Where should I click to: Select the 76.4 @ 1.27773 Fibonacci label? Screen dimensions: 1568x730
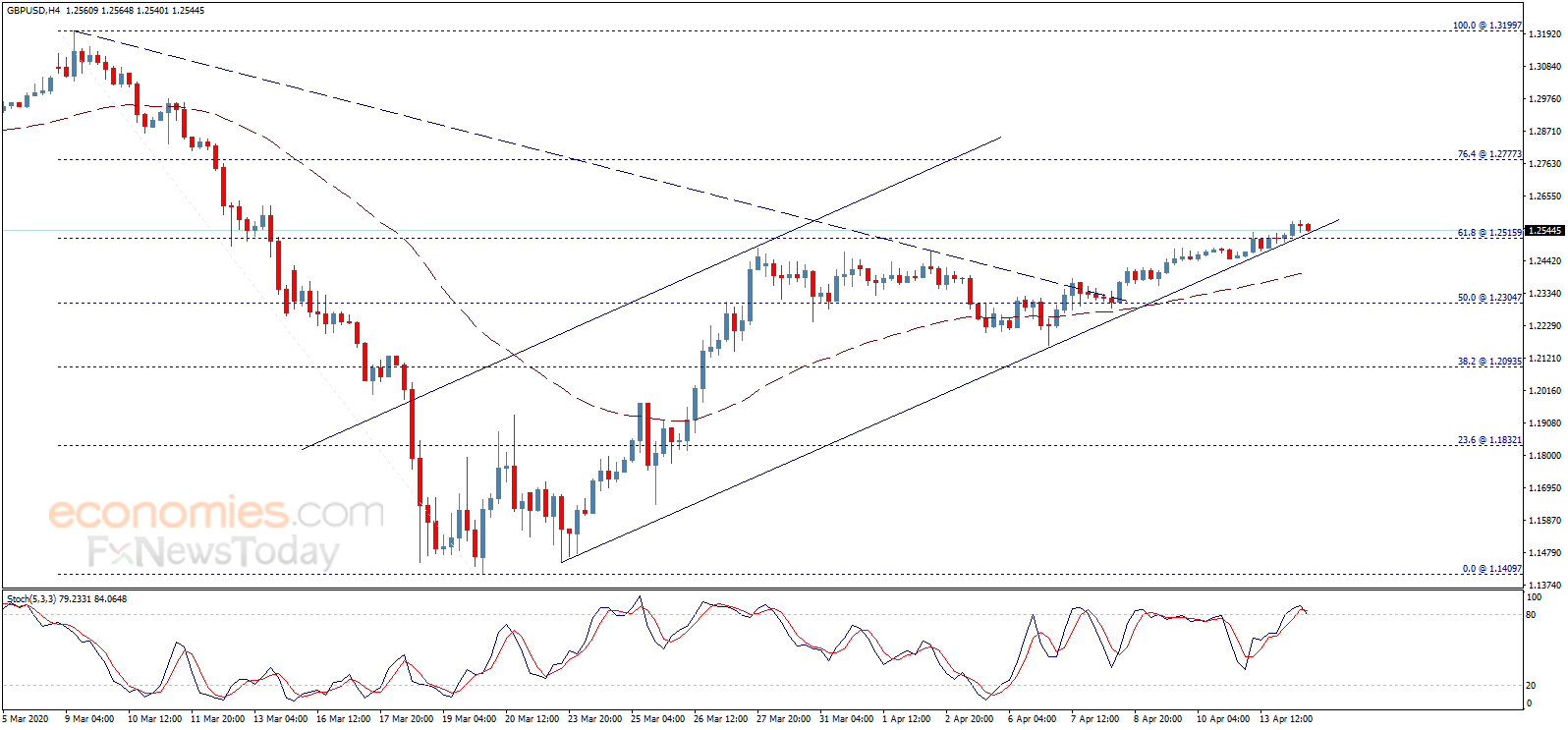tap(1489, 154)
